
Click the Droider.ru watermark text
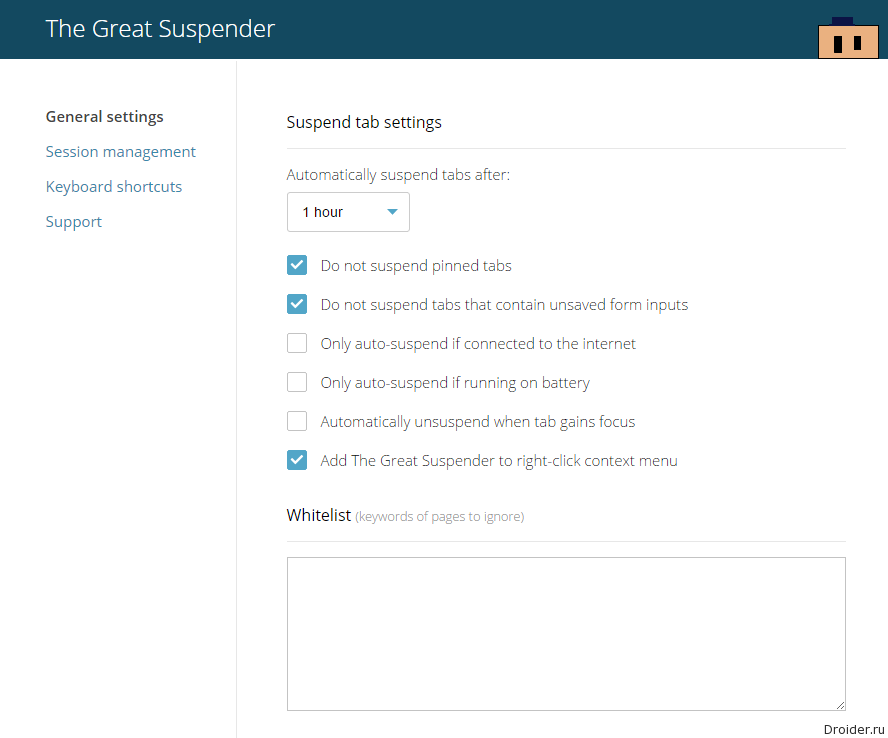coord(853,730)
